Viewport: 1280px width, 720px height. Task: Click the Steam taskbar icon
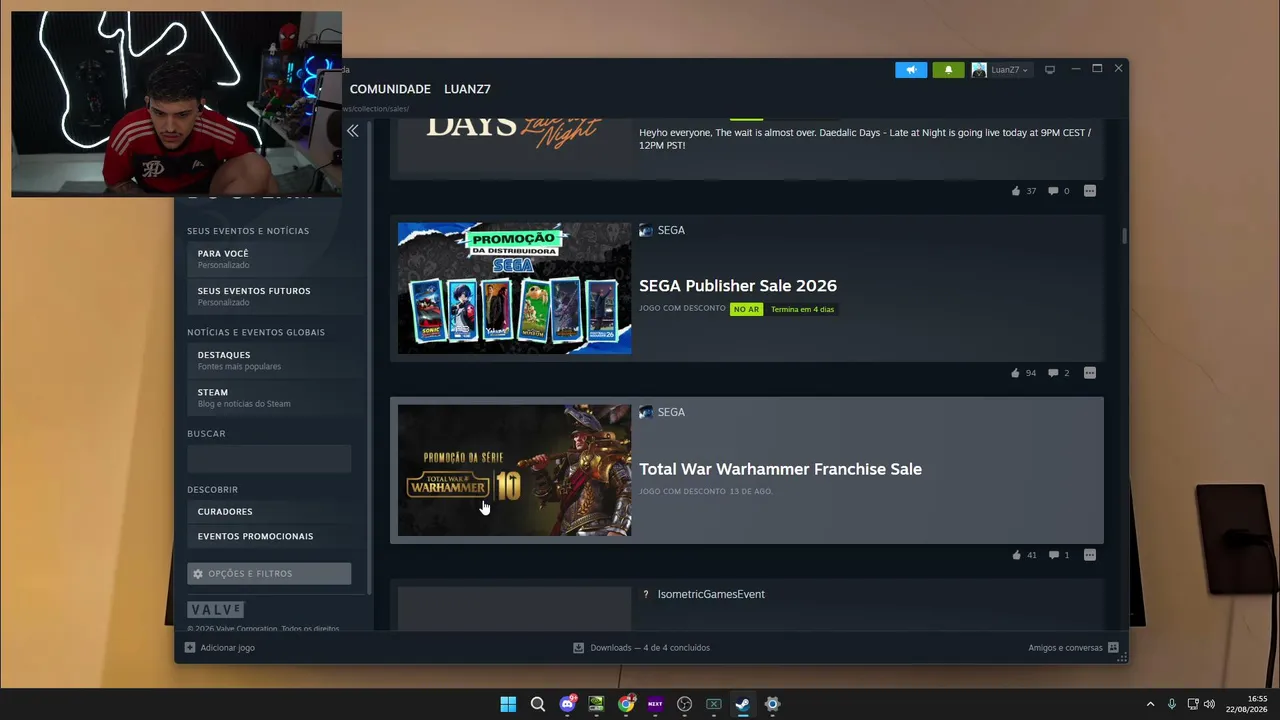pyautogui.click(x=743, y=704)
